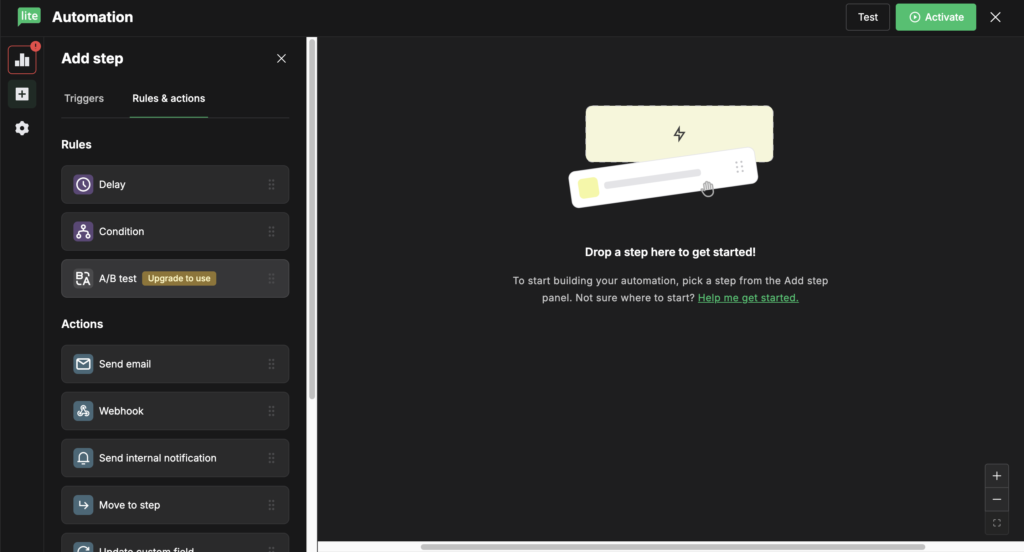Click the Upgrade to use badge

(179, 278)
